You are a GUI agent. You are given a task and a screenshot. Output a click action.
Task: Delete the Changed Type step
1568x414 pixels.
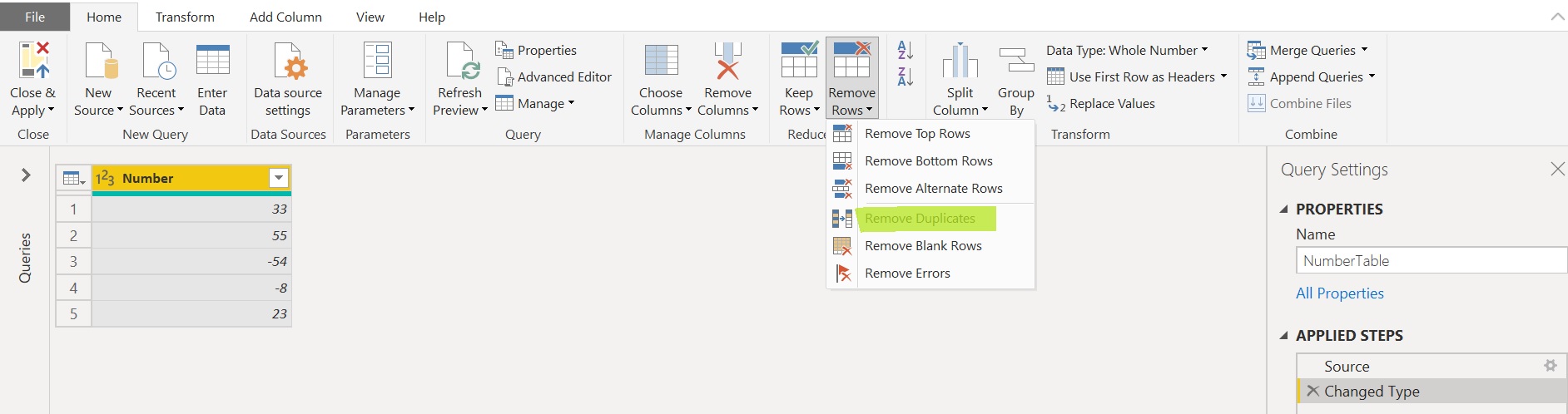[x=1312, y=391]
